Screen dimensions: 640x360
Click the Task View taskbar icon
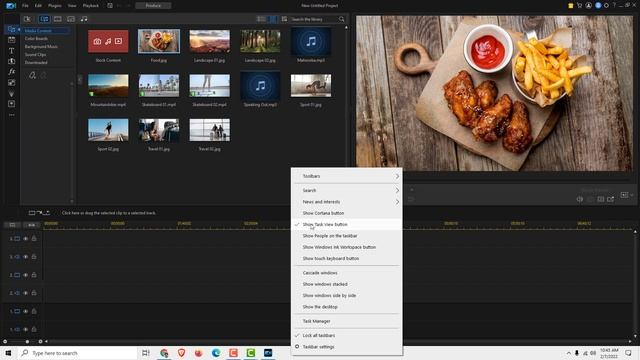pos(146,353)
